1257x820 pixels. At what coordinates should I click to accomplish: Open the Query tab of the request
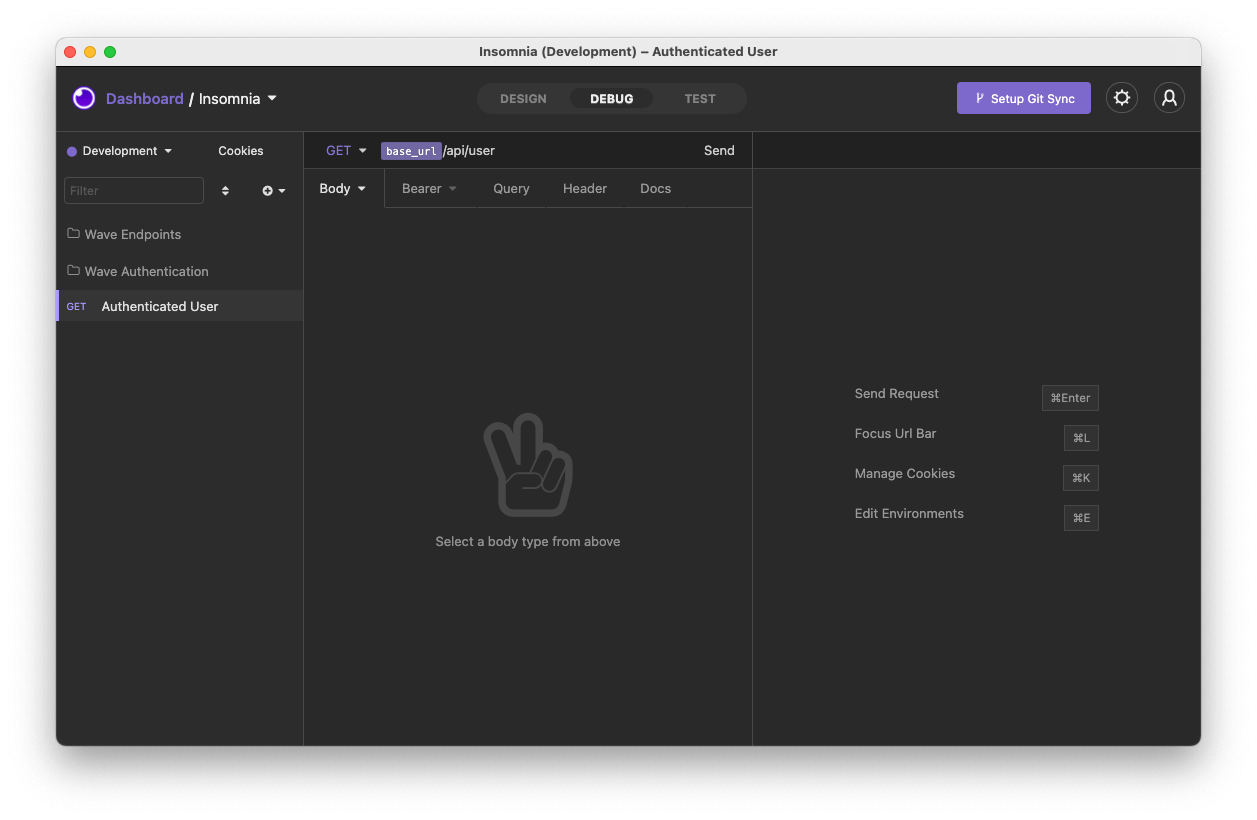tap(511, 188)
